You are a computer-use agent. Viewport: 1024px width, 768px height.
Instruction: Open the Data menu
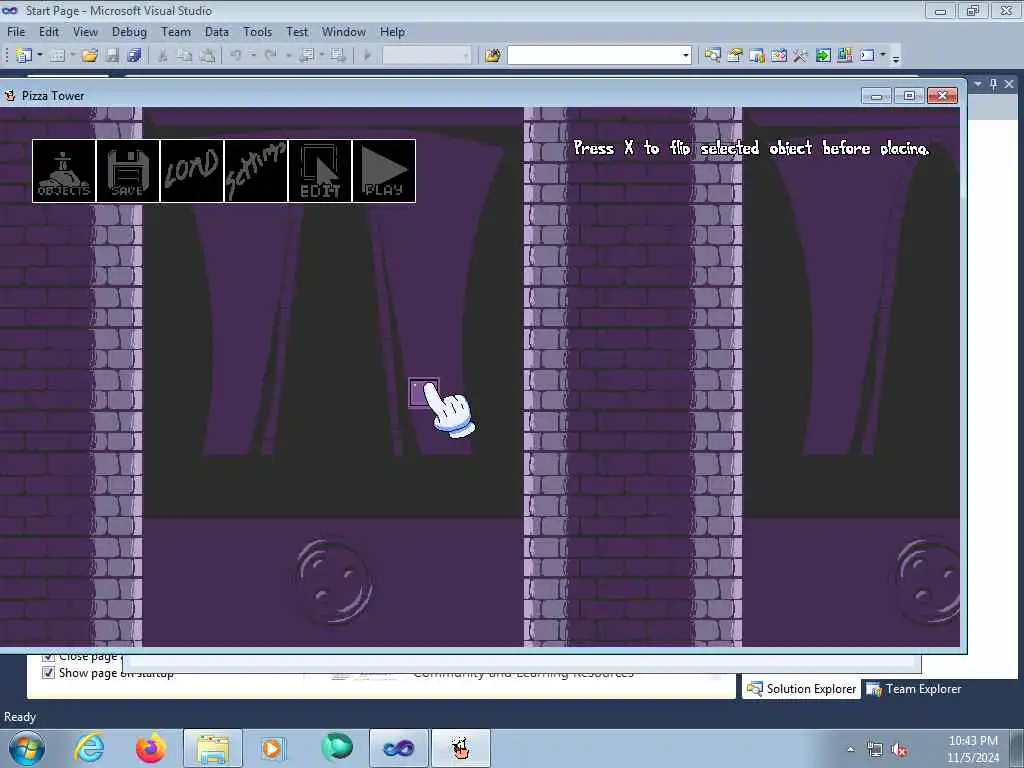tap(217, 31)
